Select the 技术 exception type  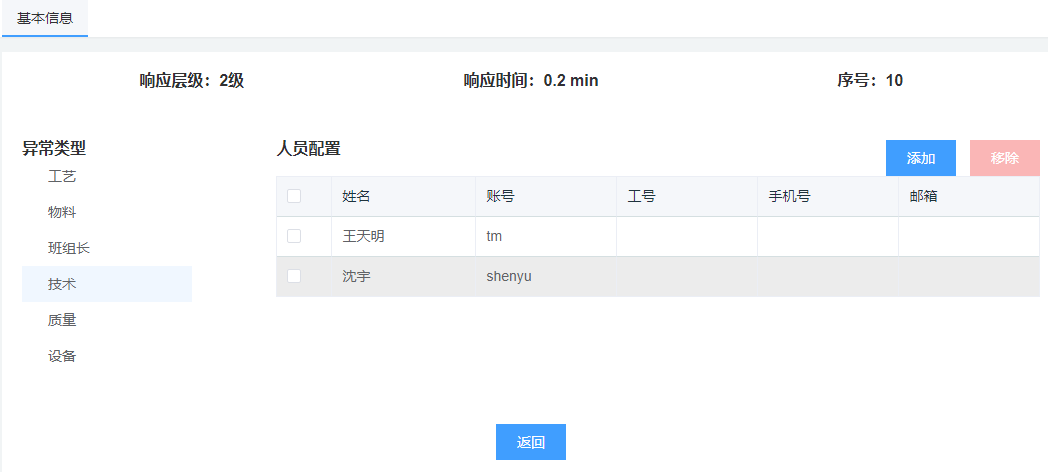(x=62, y=284)
